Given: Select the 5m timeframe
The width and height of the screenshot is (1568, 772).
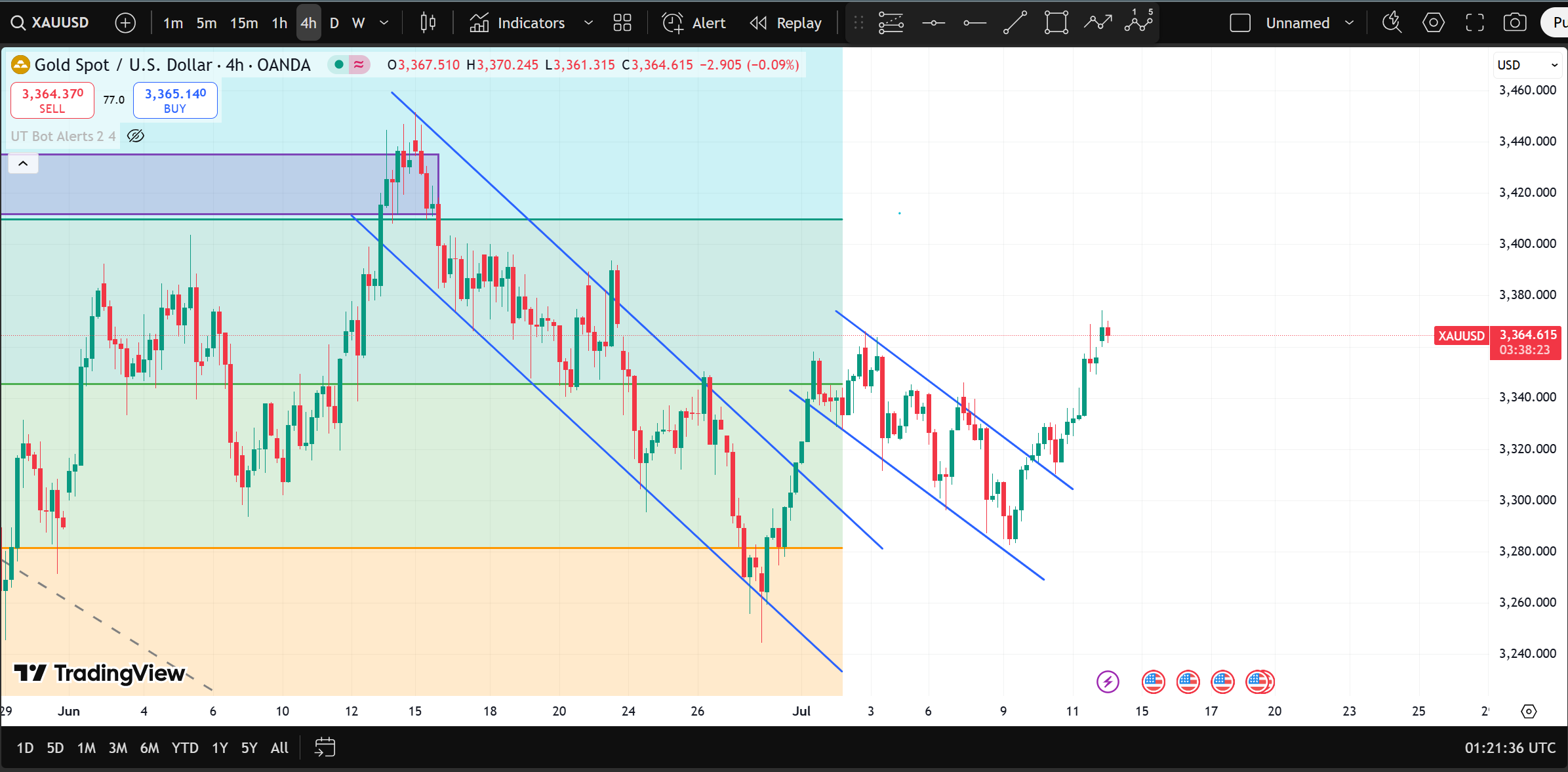Looking at the screenshot, I should click(x=207, y=23).
